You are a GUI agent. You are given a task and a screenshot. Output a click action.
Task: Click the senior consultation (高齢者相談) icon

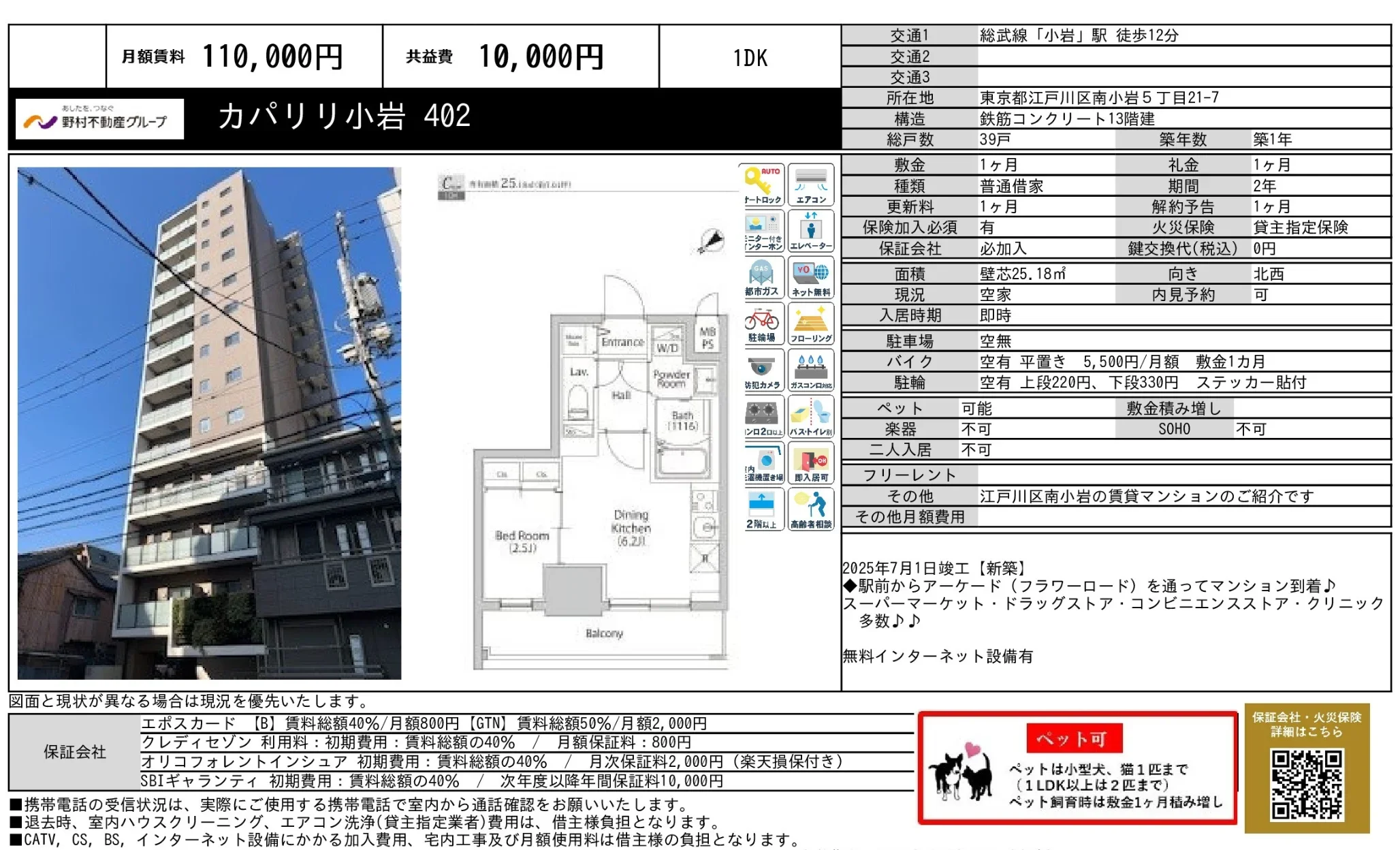(x=811, y=509)
